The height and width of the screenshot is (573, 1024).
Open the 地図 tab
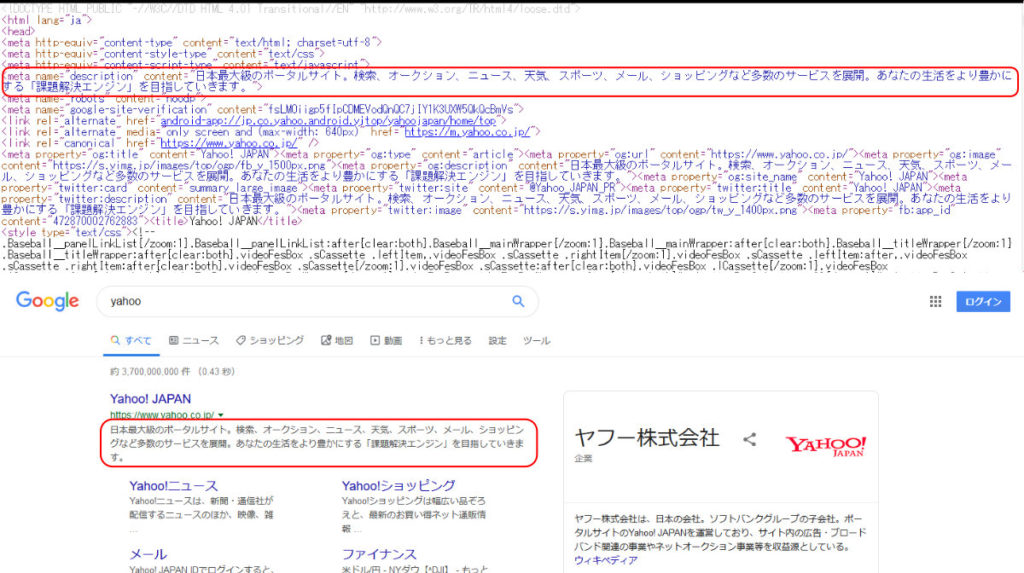(337, 341)
